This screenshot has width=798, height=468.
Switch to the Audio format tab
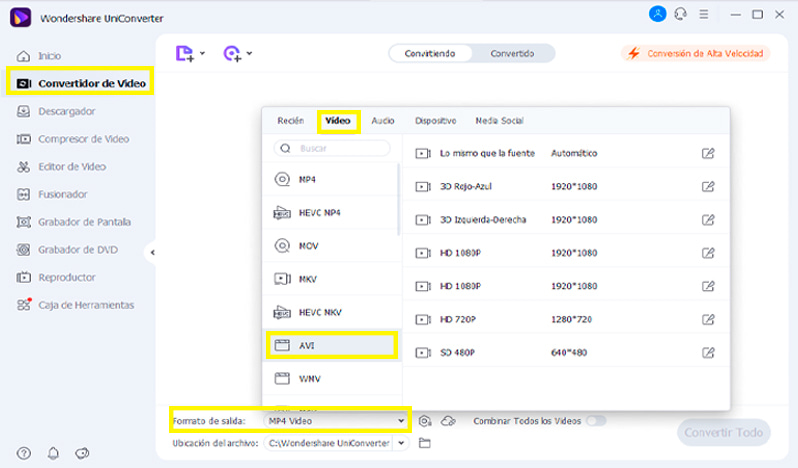coord(383,121)
